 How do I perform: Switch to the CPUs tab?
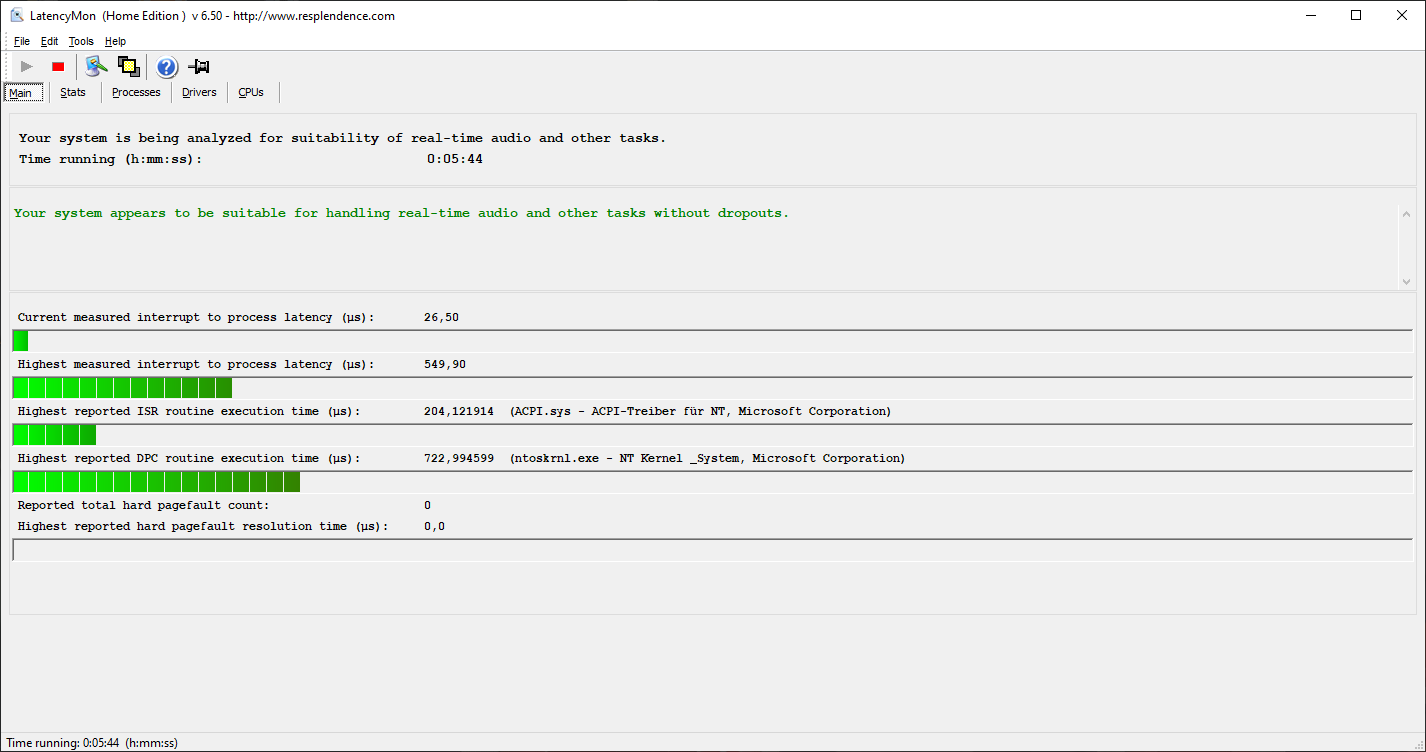tap(251, 92)
